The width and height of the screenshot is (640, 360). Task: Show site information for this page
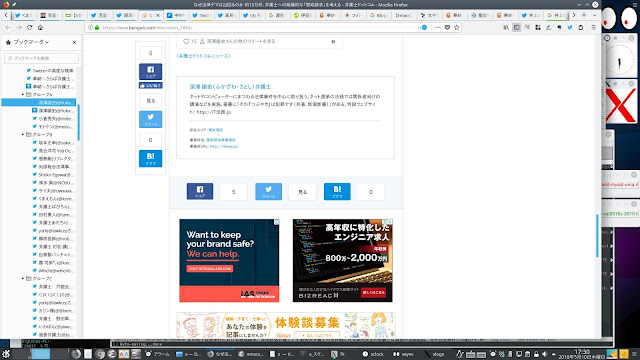click(90, 27)
